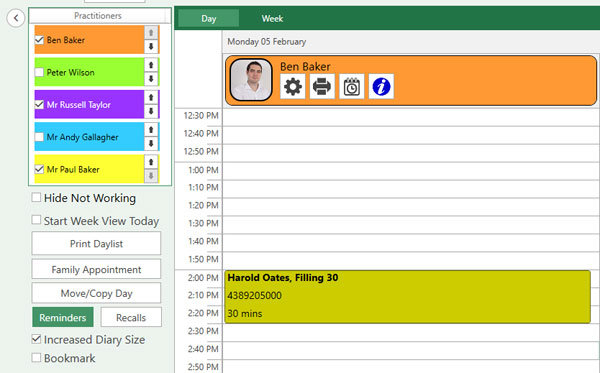Tick the Peter Wilson practitioner checkbox
Viewport: 600px width, 373px height.
[39, 72]
